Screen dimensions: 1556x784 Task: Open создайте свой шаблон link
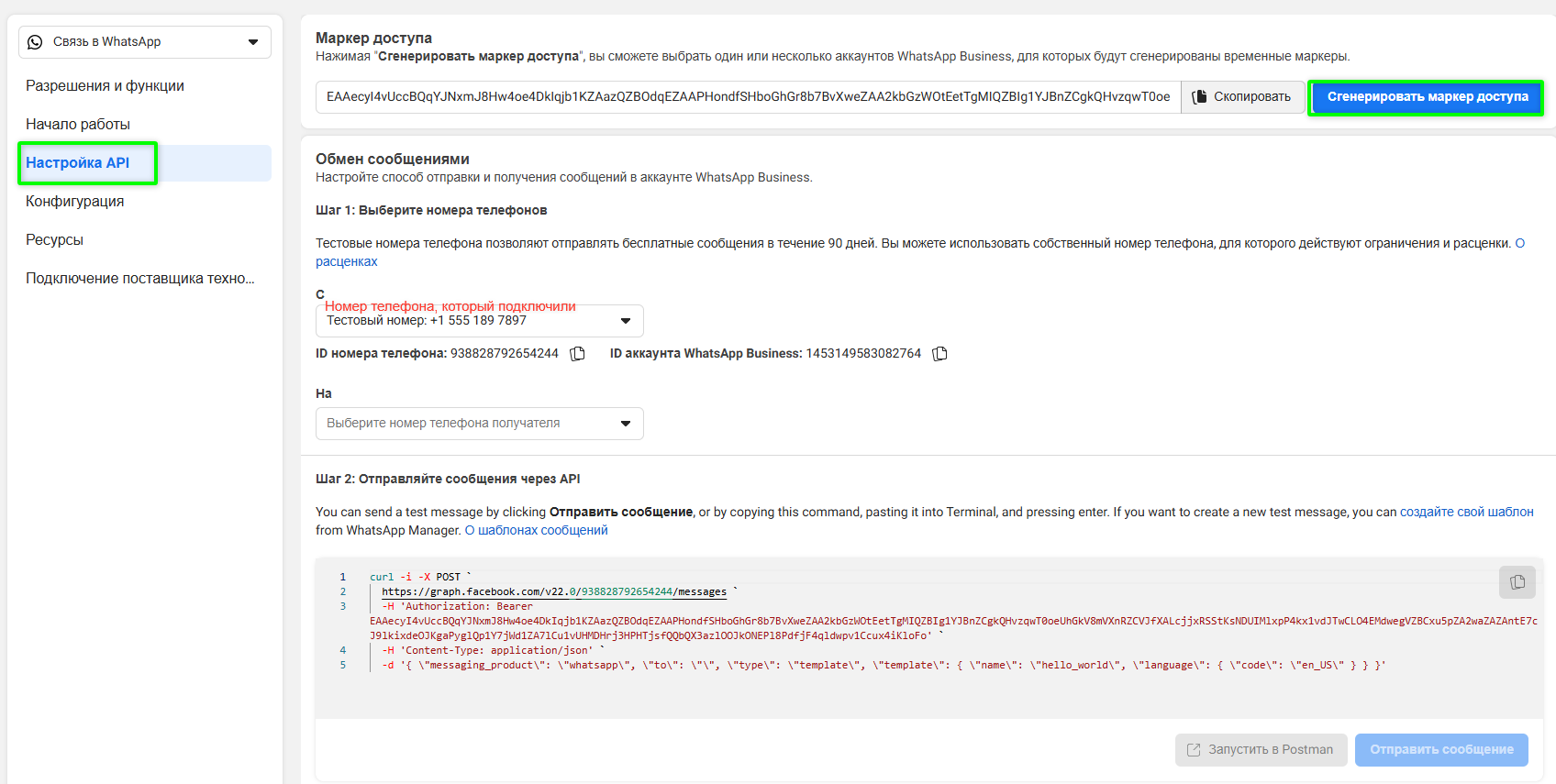(x=1466, y=513)
